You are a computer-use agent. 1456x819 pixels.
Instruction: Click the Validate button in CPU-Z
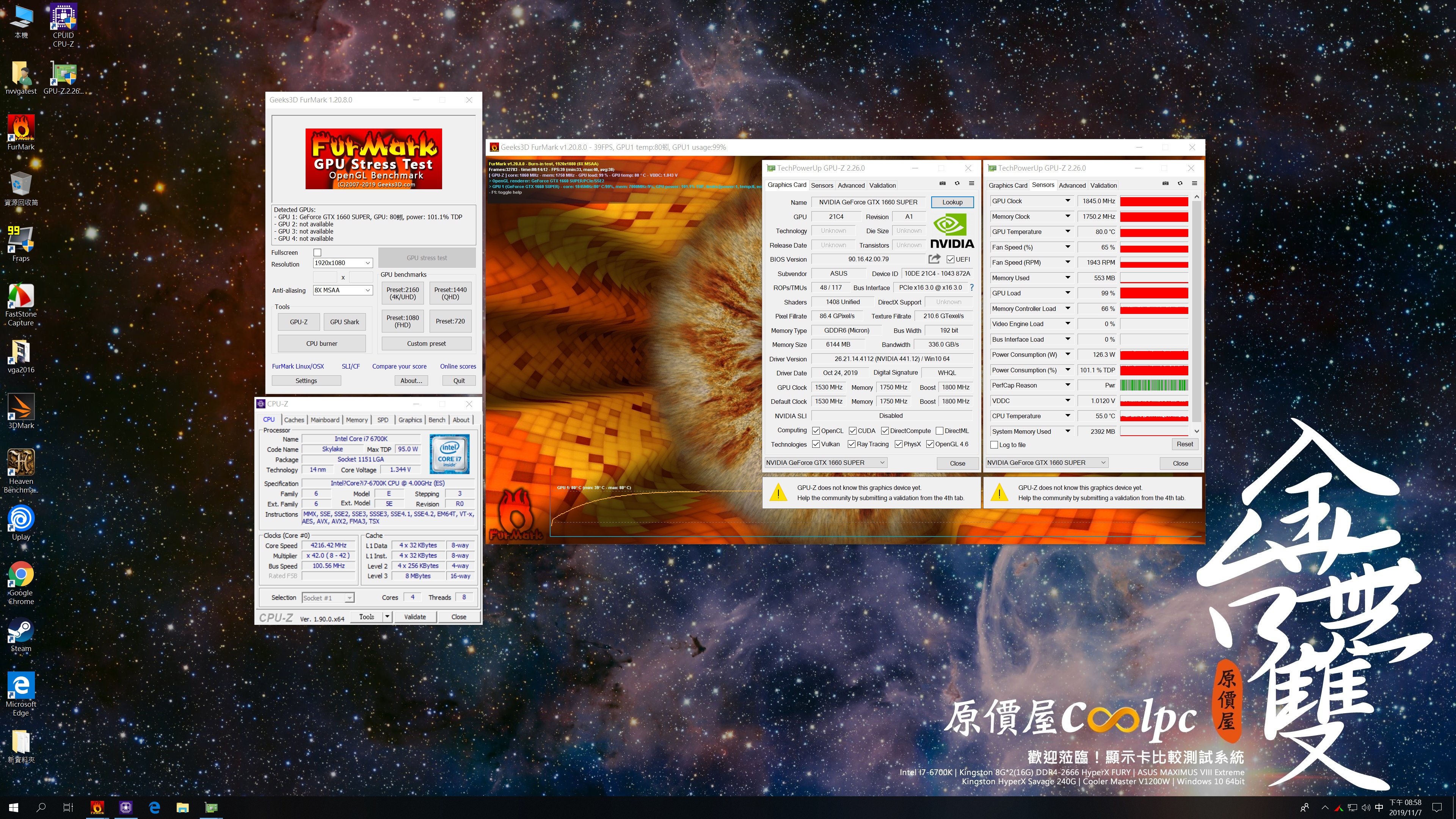[x=415, y=617]
